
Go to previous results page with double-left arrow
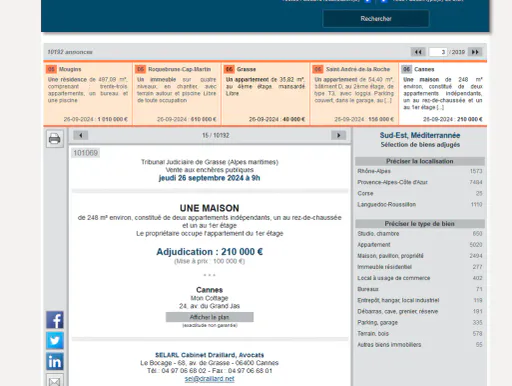418,52
